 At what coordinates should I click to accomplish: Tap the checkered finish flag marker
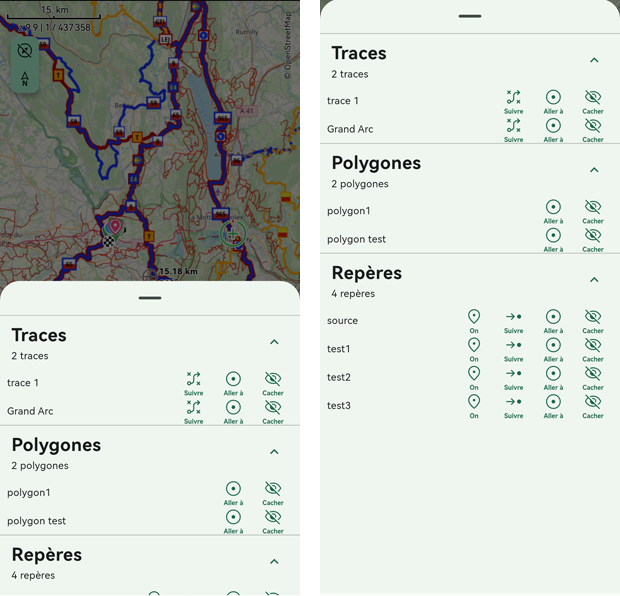click(108, 241)
